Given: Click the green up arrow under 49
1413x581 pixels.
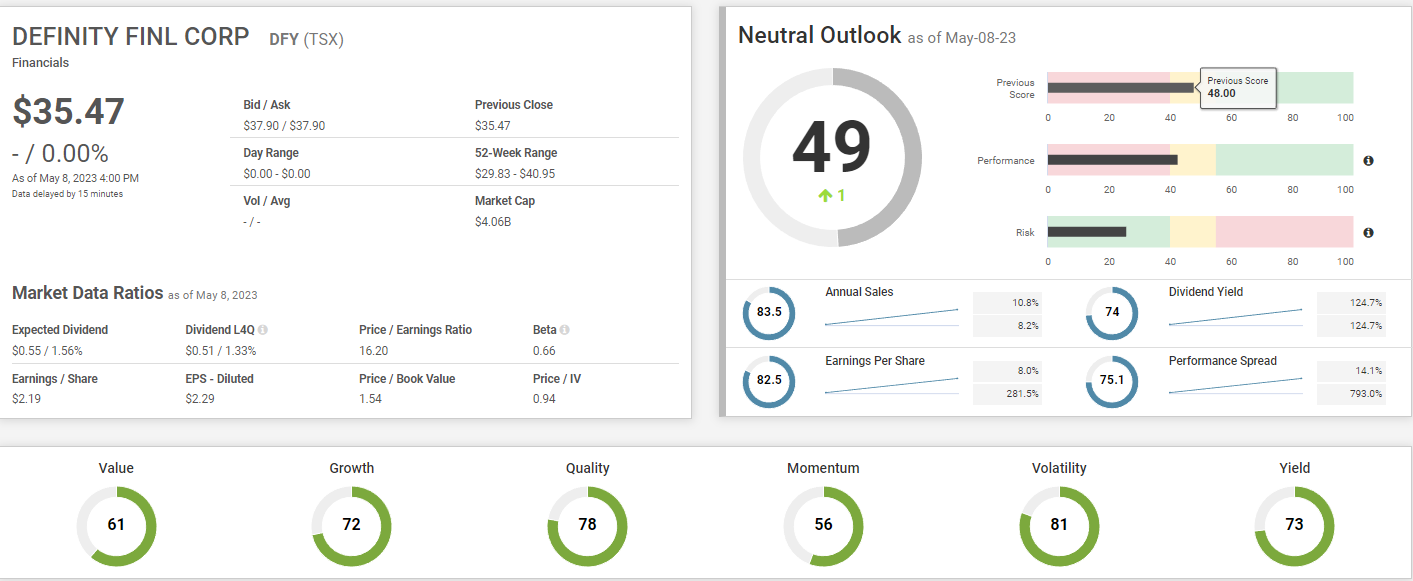Looking at the screenshot, I should [x=825, y=196].
